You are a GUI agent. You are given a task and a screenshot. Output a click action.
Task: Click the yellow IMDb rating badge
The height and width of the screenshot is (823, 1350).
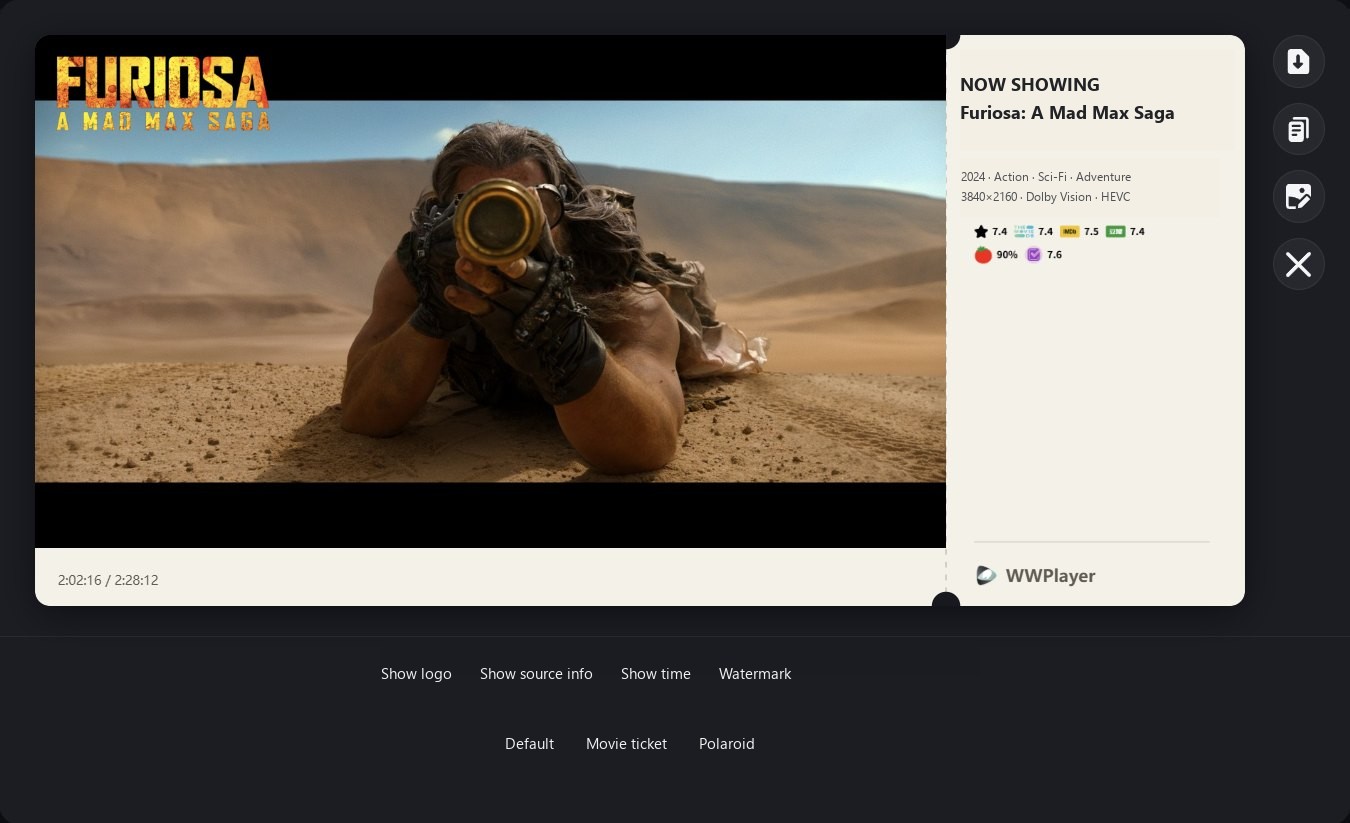(x=1070, y=232)
